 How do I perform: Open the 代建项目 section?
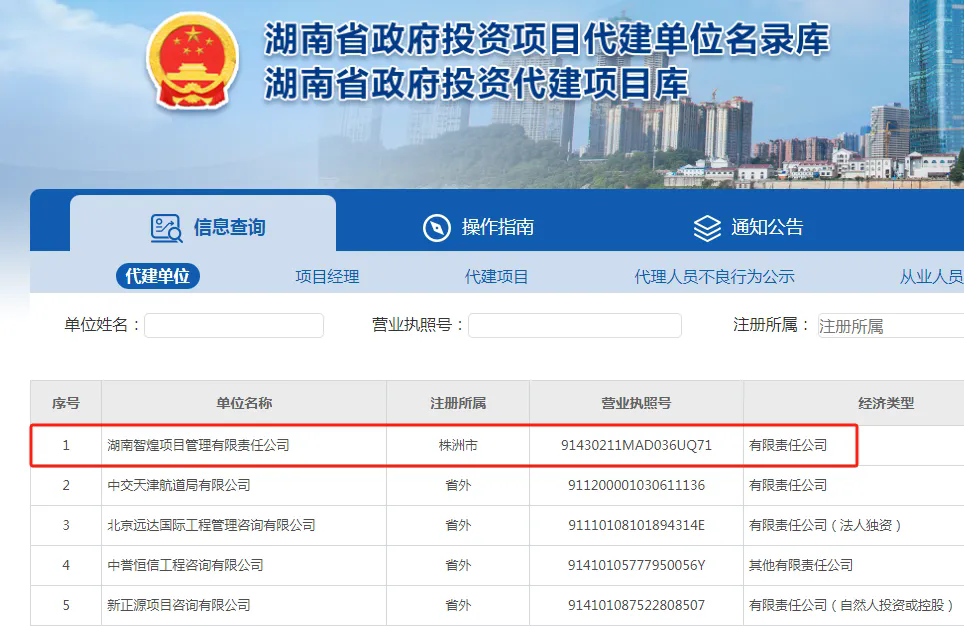(x=496, y=277)
